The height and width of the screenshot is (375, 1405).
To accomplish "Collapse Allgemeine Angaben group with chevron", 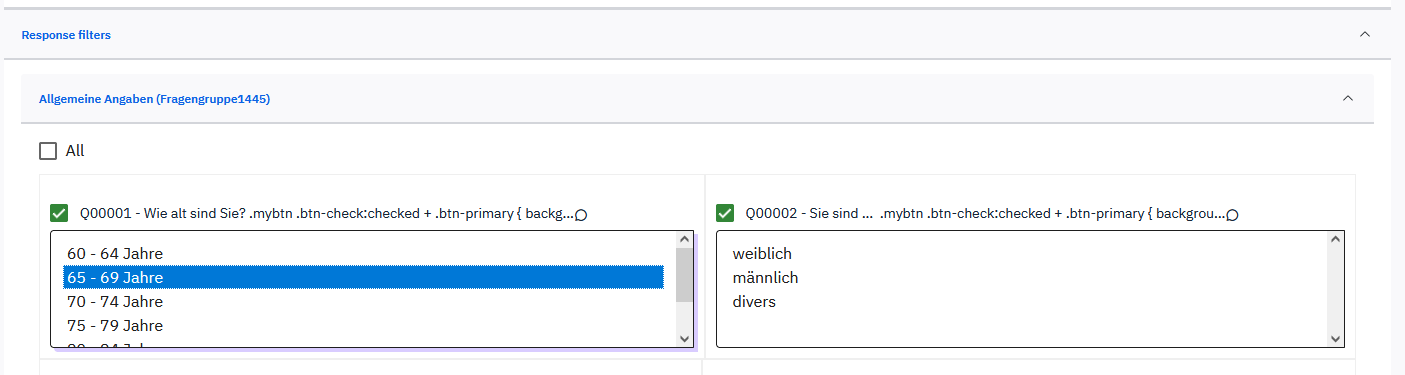I will 1347,98.
